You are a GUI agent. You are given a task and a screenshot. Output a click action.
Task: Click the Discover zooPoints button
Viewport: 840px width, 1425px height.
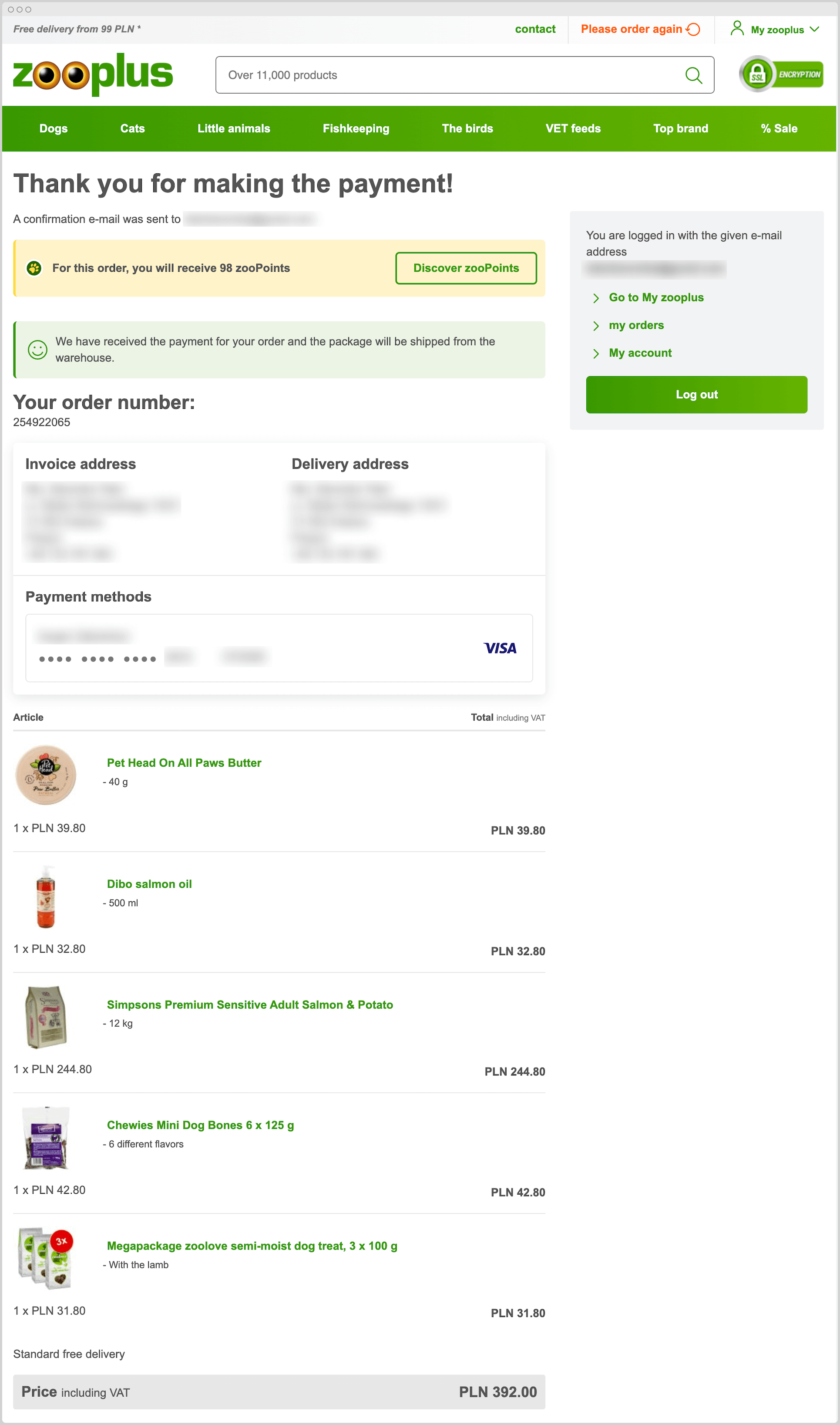pos(466,268)
